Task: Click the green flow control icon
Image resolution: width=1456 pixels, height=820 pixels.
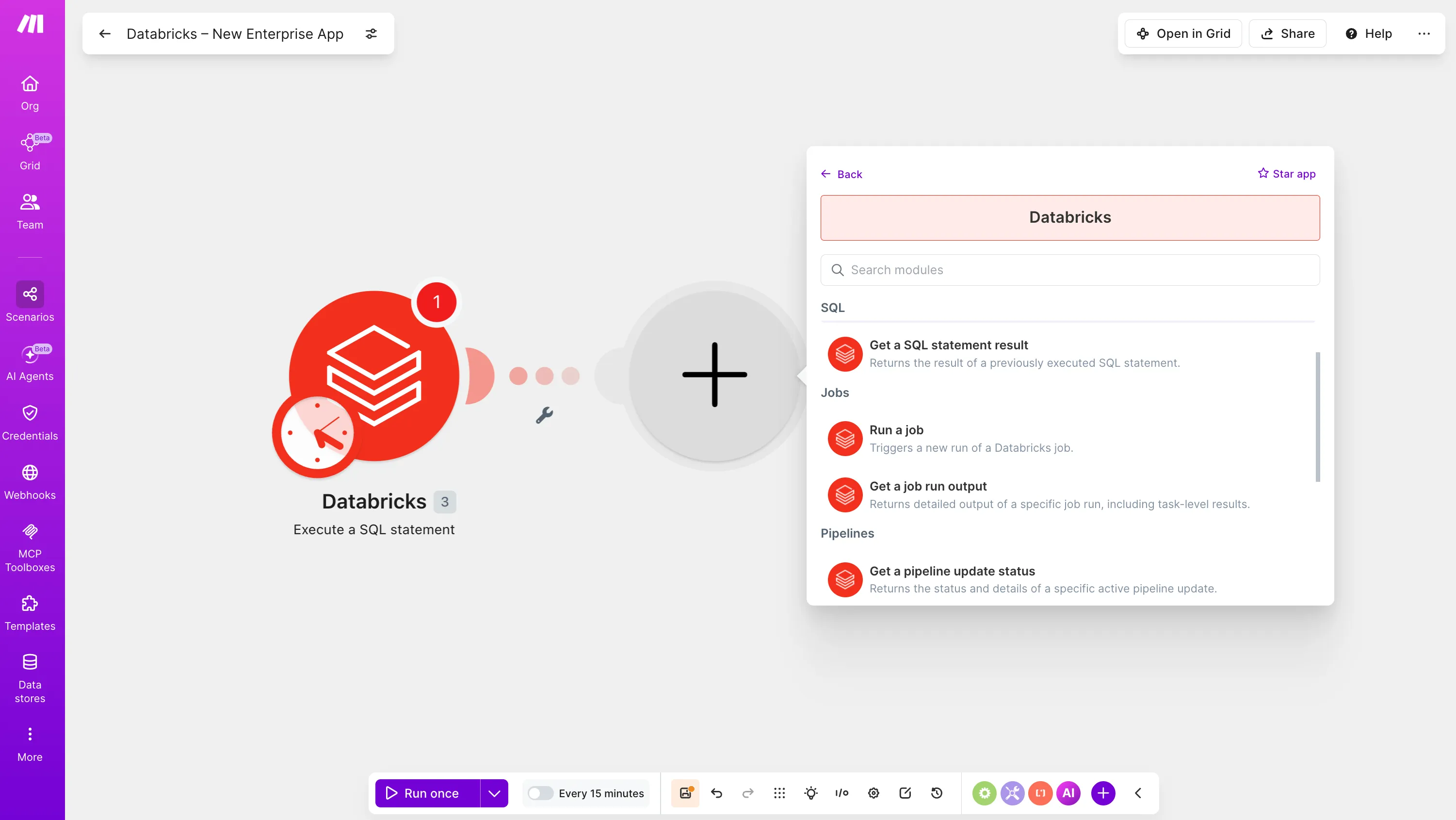Action: (985, 793)
